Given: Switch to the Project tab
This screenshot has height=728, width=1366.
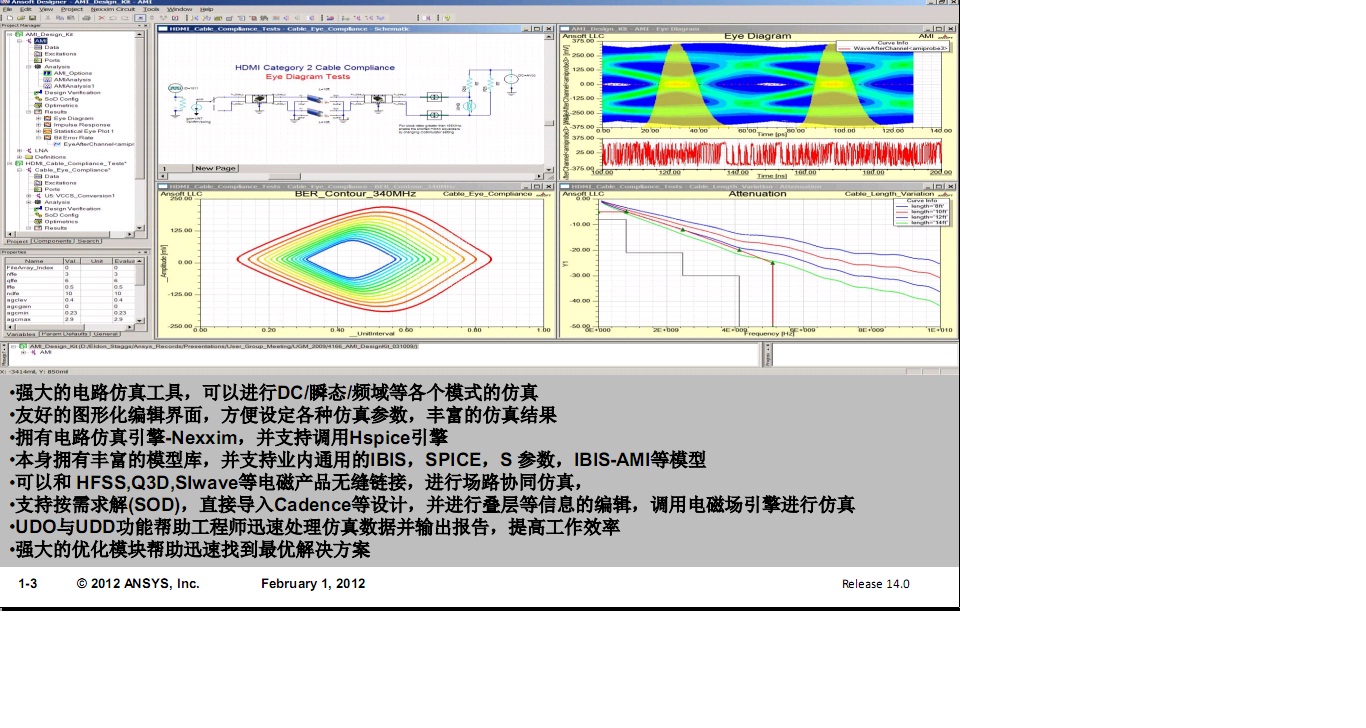Looking at the screenshot, I should pos(17,241).
